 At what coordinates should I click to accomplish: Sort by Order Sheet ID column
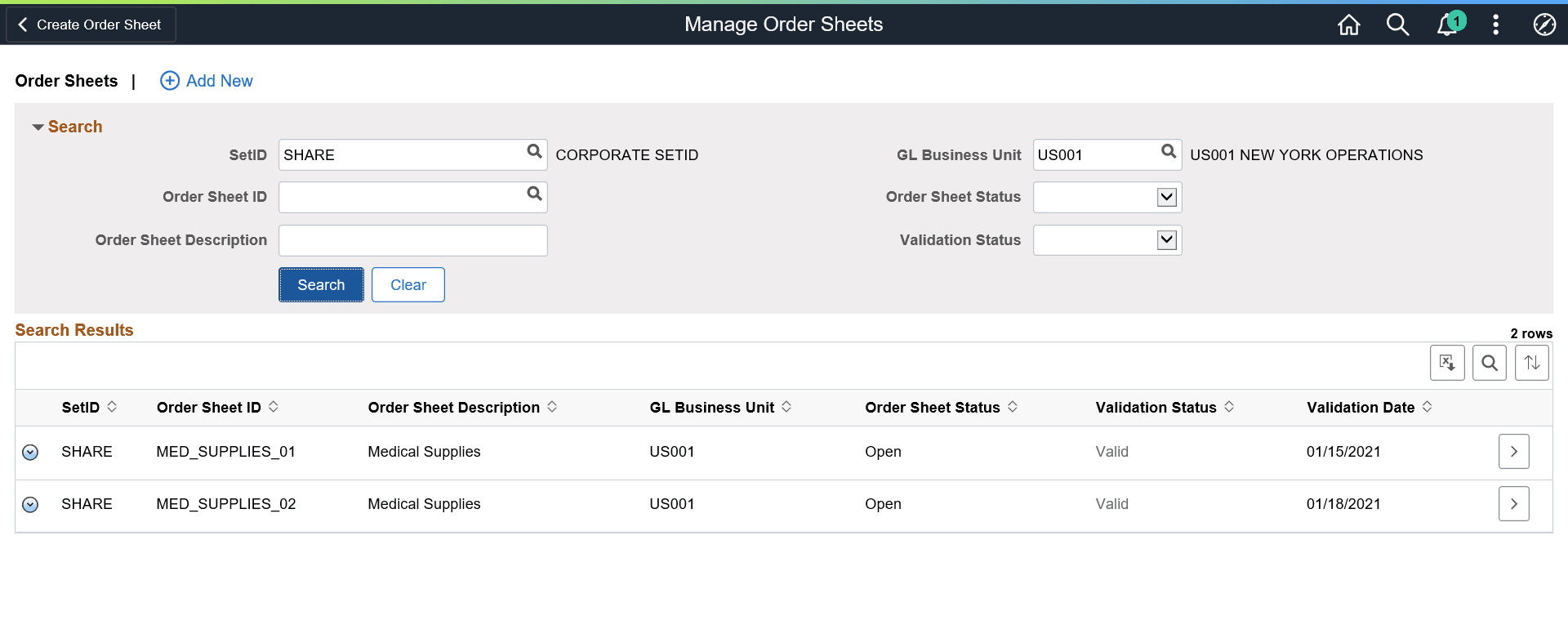tap(274, 407)
